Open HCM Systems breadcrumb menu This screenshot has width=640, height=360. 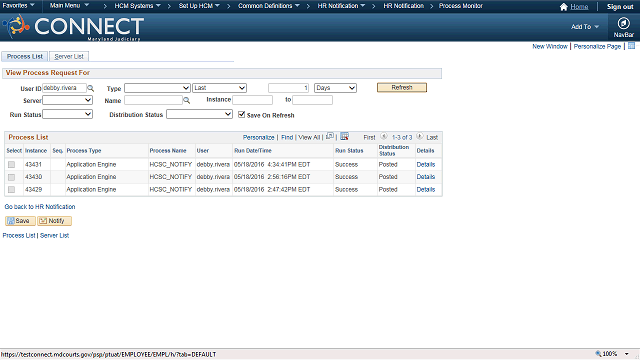tap(138, 6)
